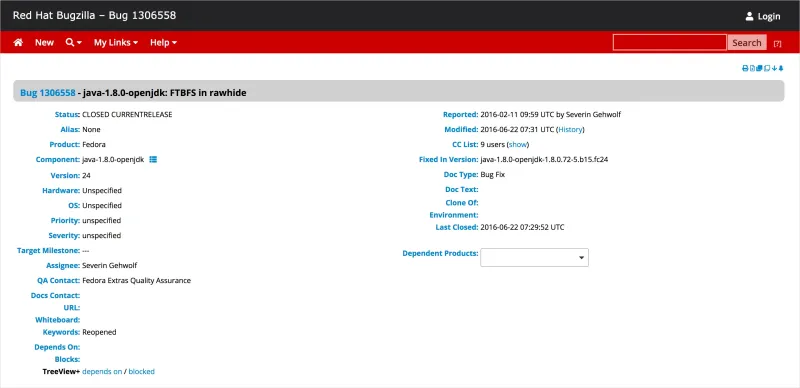Focus the quick search input field
The width and height of the screenshot is (800, 388).
pos(669,42)
